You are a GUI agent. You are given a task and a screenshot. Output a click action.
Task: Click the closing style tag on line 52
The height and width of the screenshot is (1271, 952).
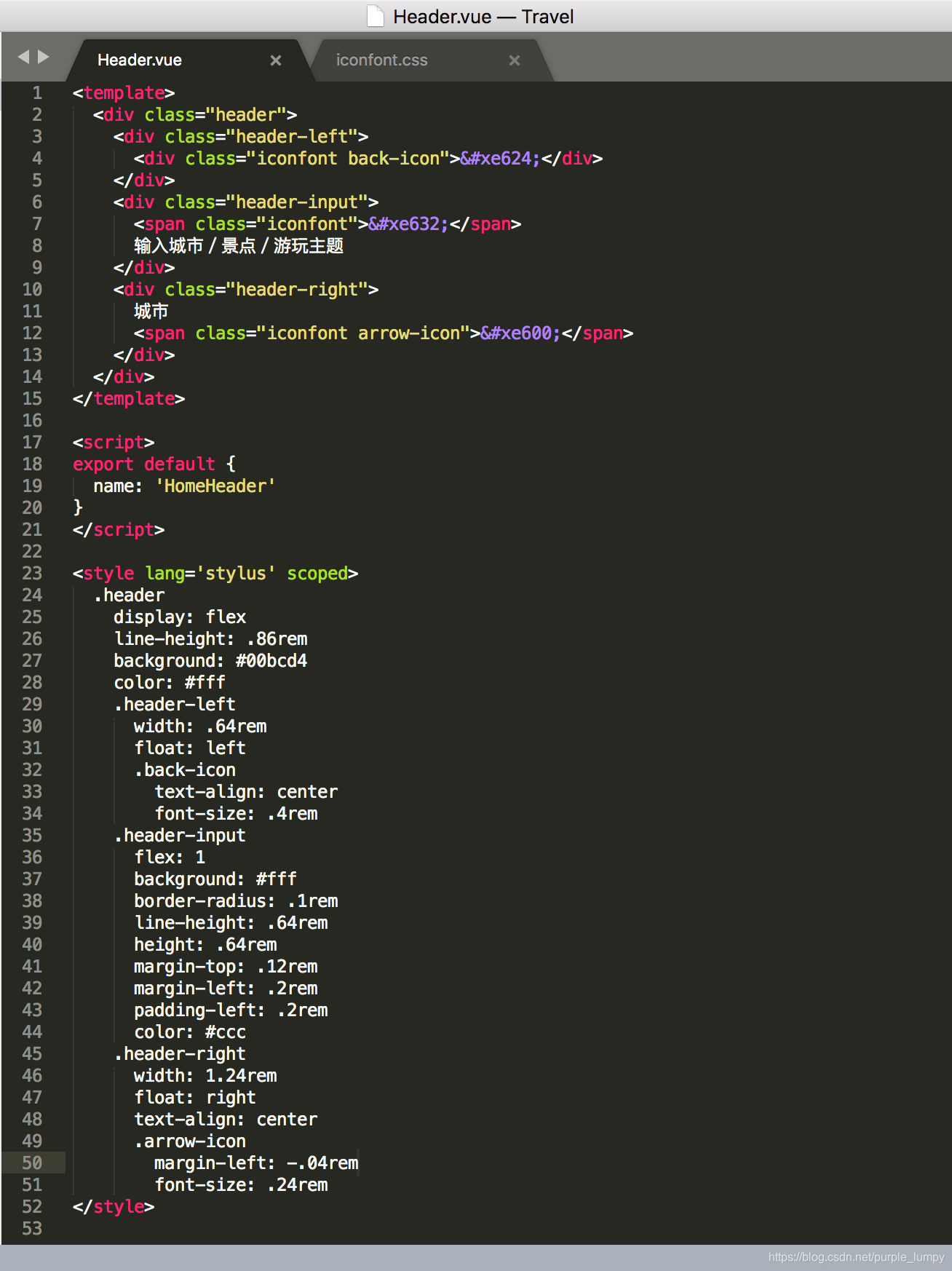pyautogui.click(x=114, y=1207)
